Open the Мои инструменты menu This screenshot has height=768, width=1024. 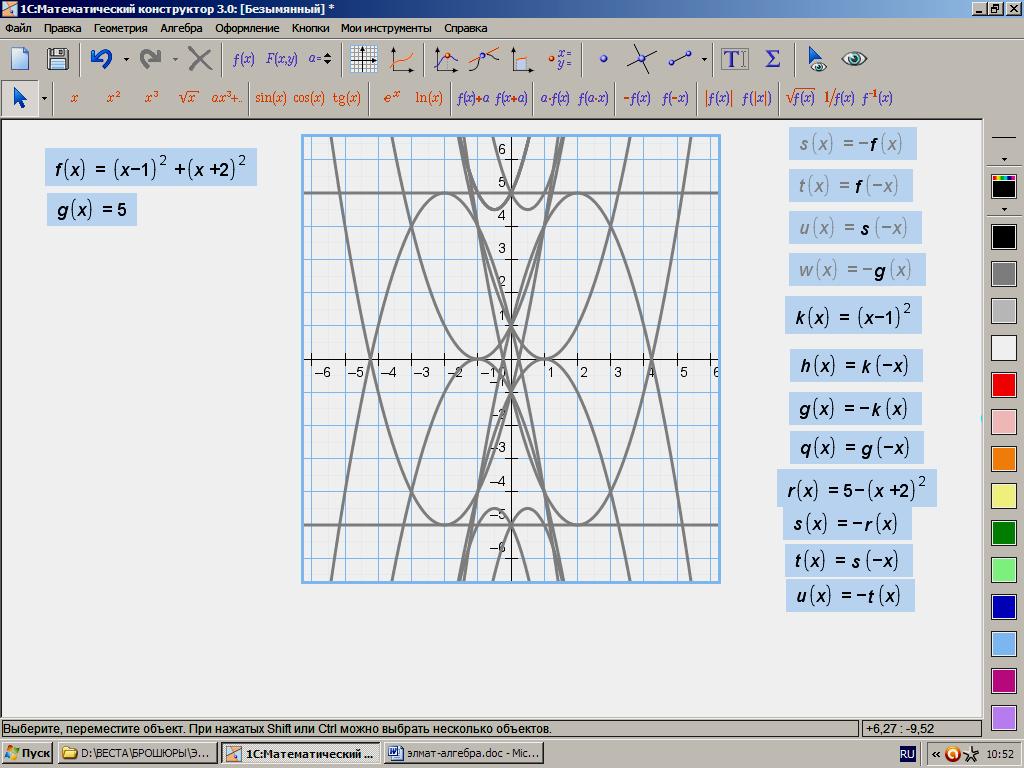386,28
